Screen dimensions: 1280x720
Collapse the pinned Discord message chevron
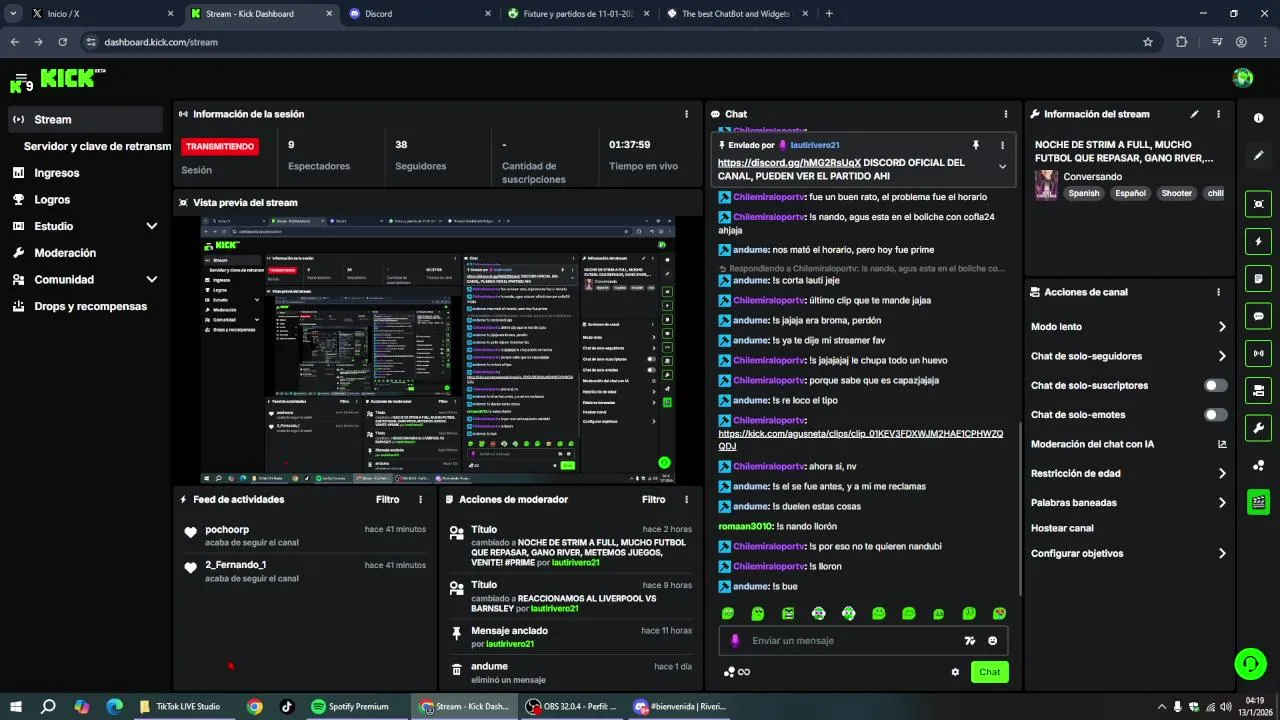point(1002,167)
